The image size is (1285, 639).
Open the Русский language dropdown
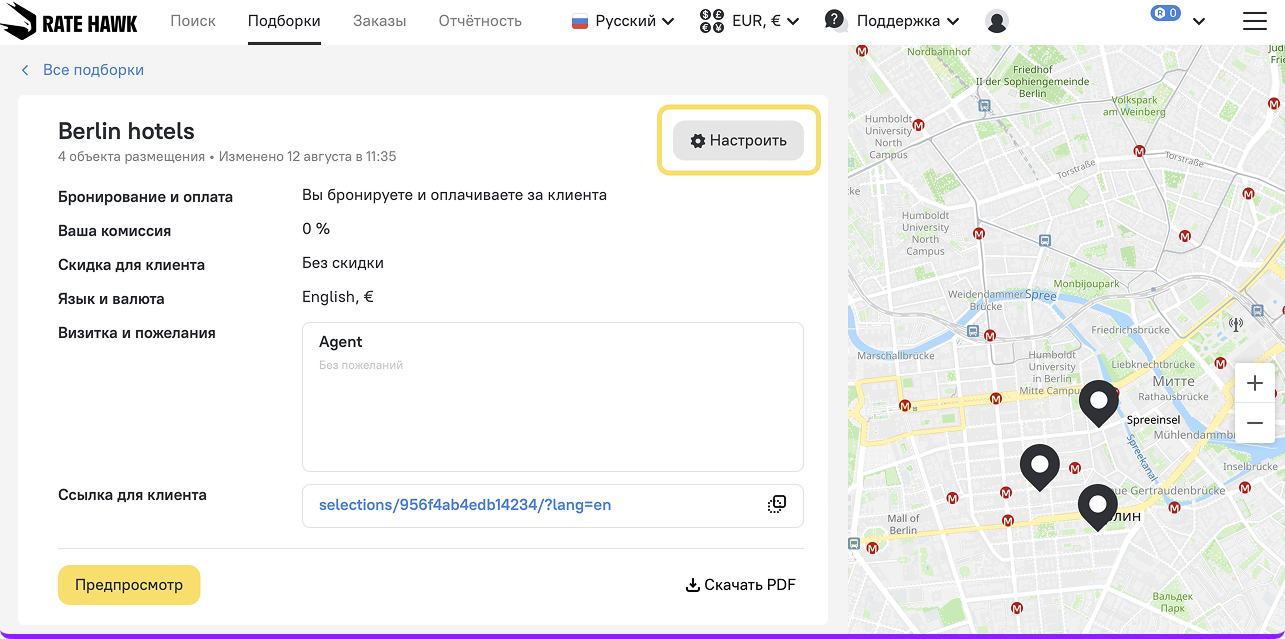point(623,21)
